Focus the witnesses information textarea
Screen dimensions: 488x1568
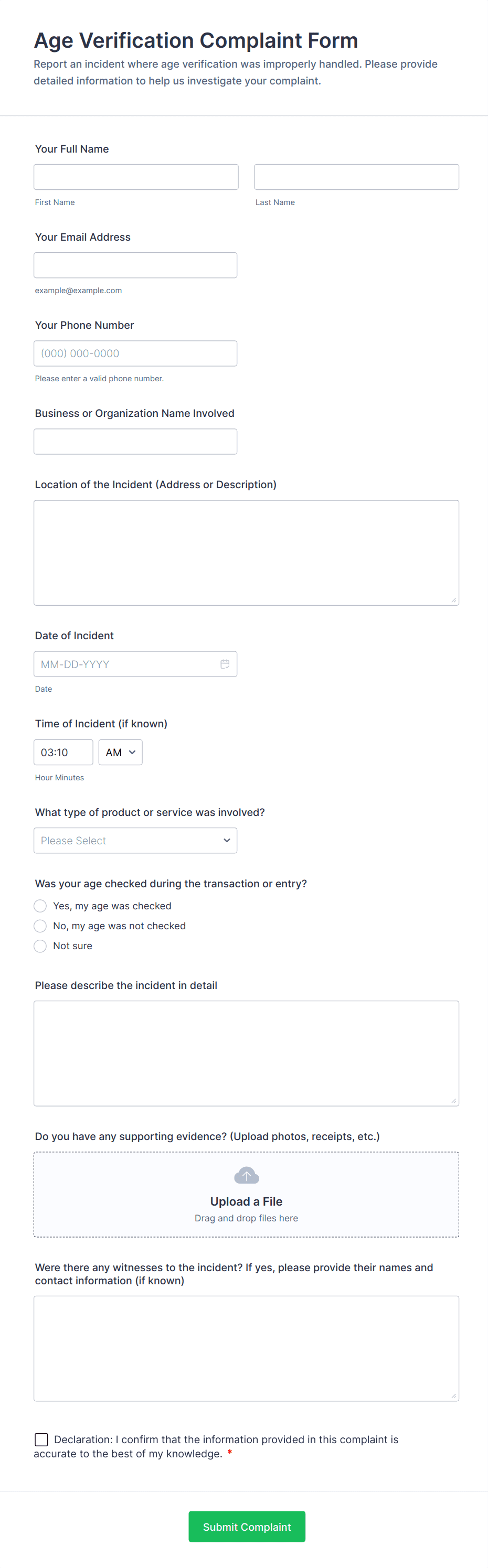[x=246, y=1348]
